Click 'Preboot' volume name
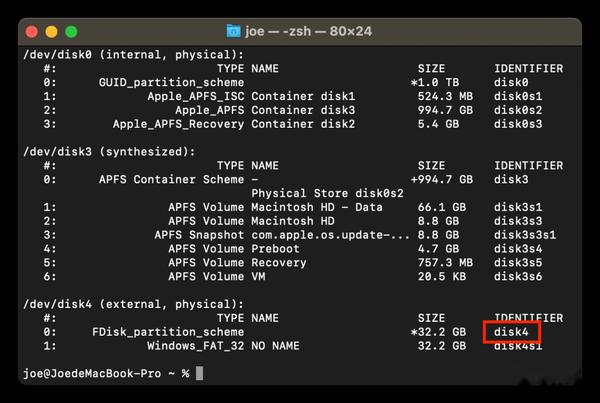The height and width of the screenshot is (403, 600). click(x=275, y=249)
